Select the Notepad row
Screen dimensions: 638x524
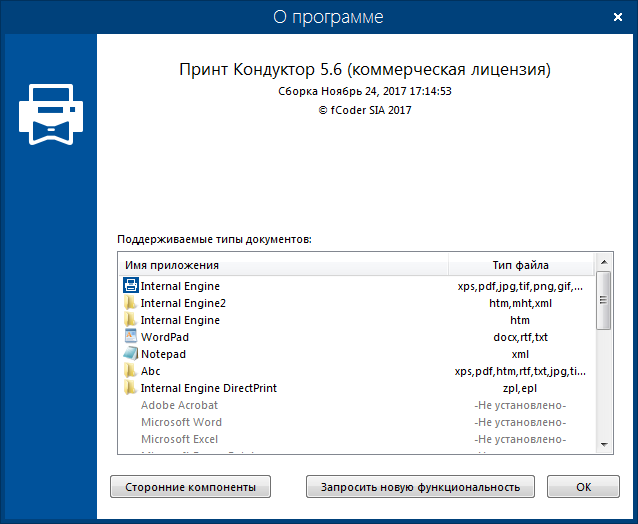[x=357, y=354]
